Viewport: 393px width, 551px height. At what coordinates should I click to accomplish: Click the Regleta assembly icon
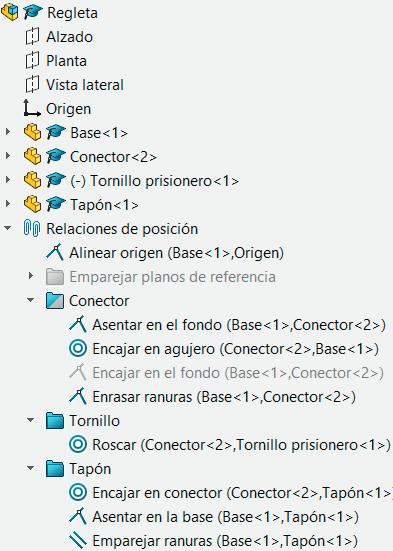pos(9,13)
